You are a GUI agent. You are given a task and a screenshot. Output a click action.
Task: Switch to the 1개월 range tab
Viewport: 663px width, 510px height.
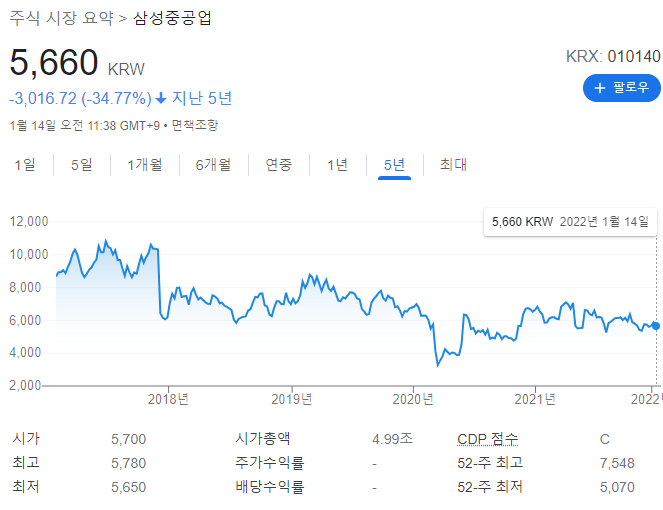click(145, 165)
